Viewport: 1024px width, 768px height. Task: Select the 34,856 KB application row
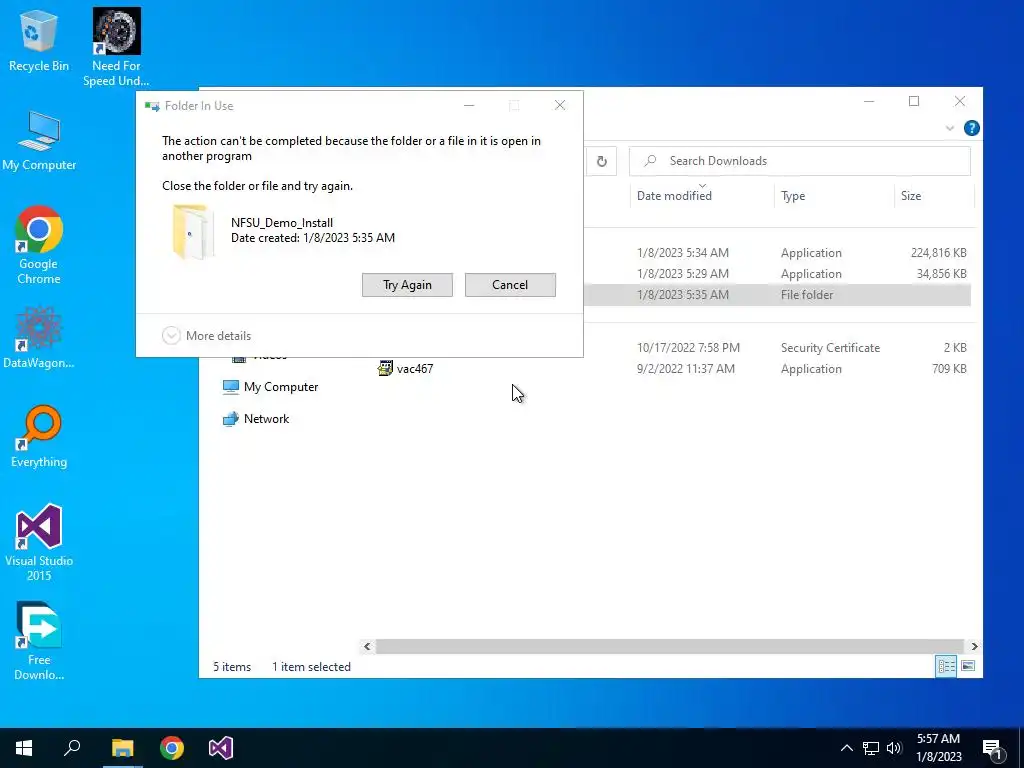coord(777,274)
